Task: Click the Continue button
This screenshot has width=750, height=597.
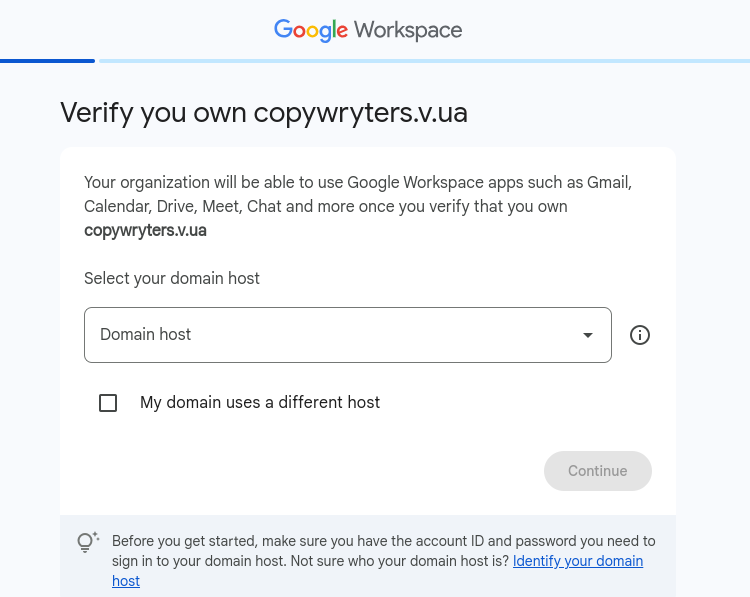Action: point(597,471)
